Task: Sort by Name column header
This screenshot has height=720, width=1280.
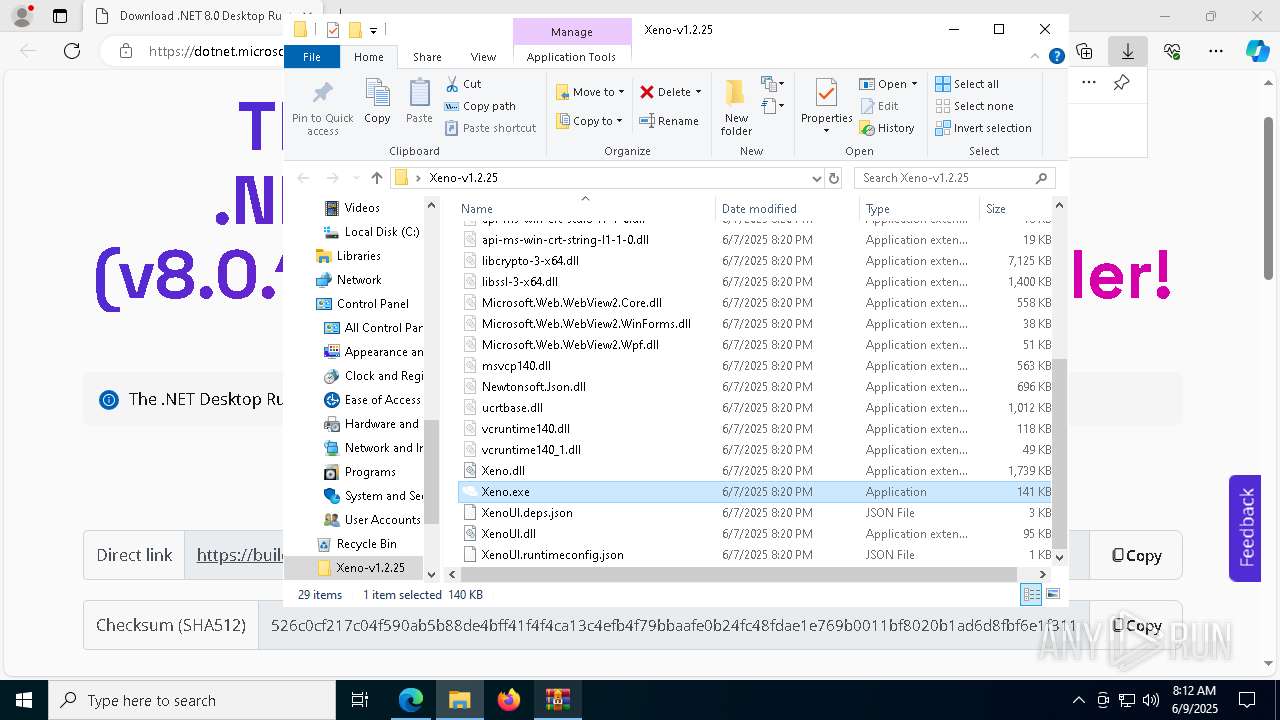Action: point(585,209)
